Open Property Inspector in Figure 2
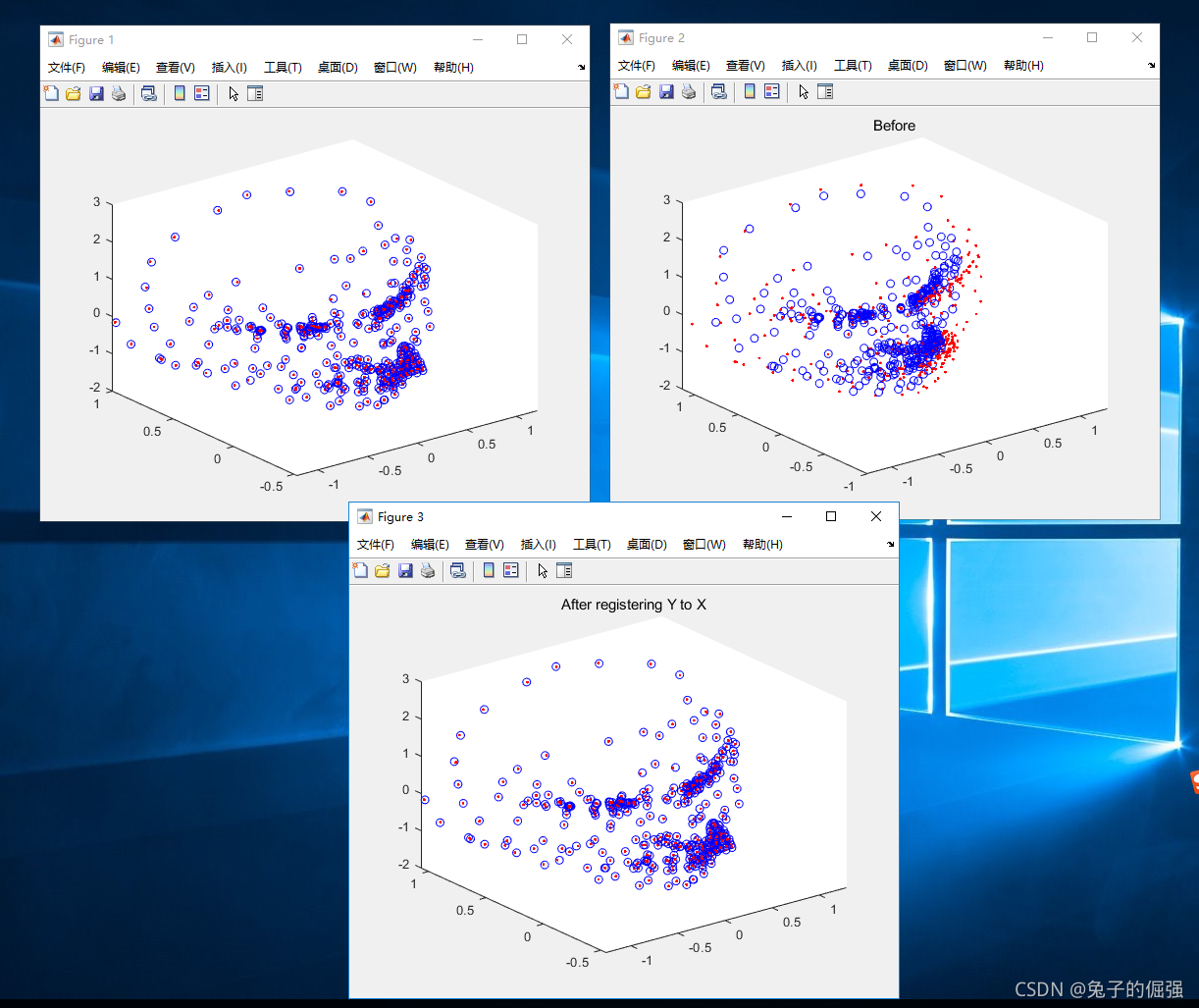Image resolution: width=1199 pixels, height=1008 pixels. tap(825, 91)
